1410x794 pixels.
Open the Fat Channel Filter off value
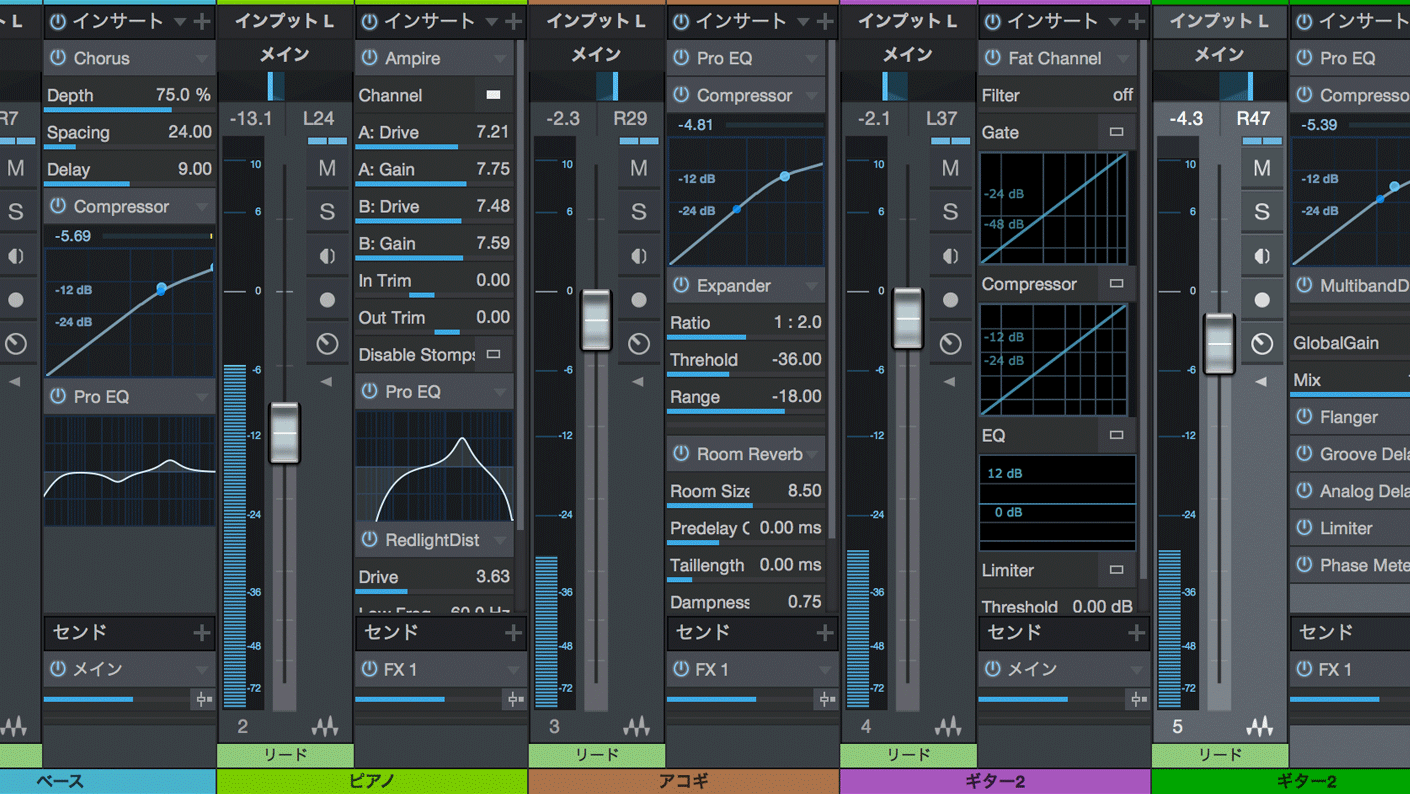click(x=1123, y=95)
